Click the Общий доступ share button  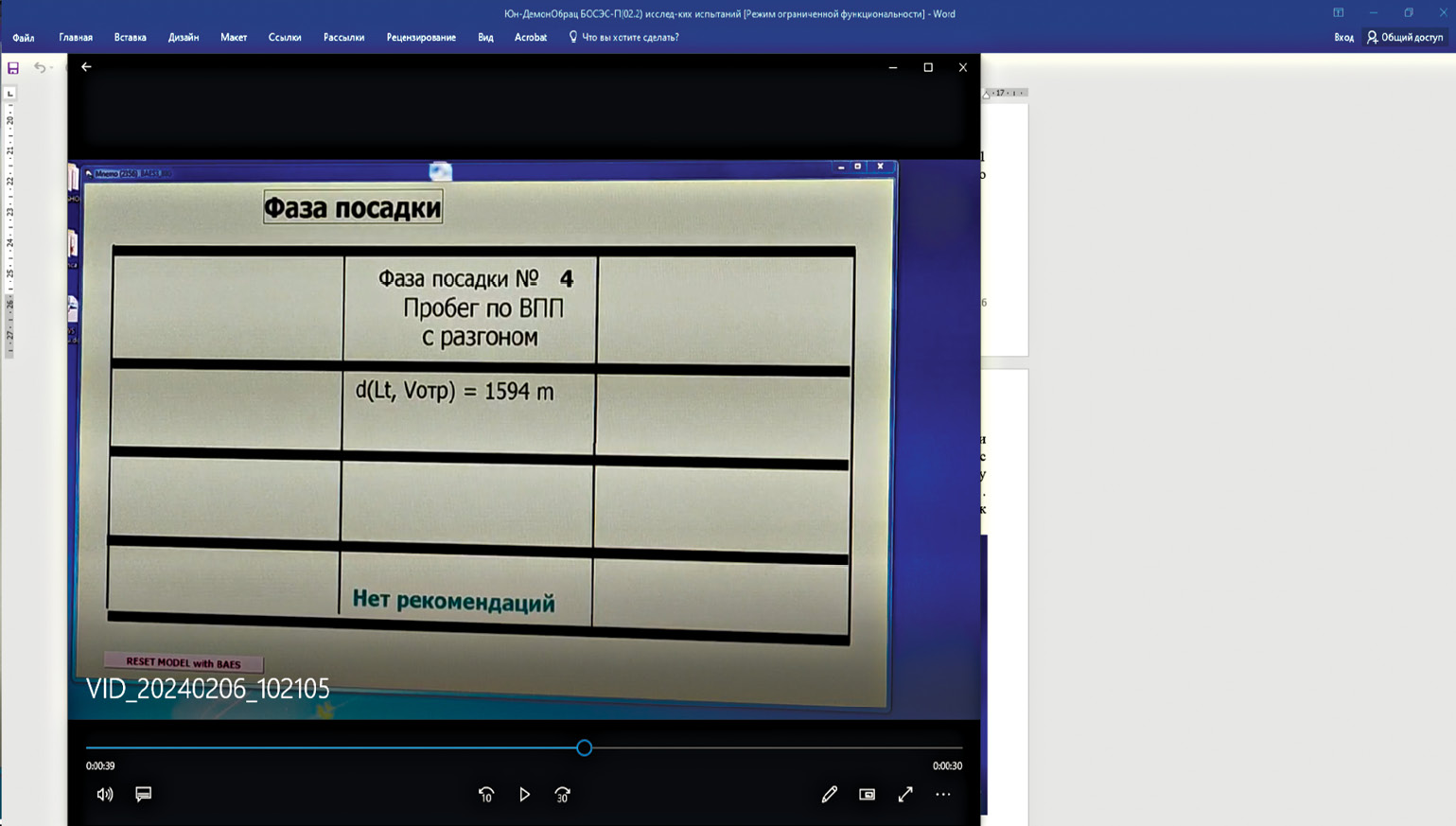click(1405, 38)
